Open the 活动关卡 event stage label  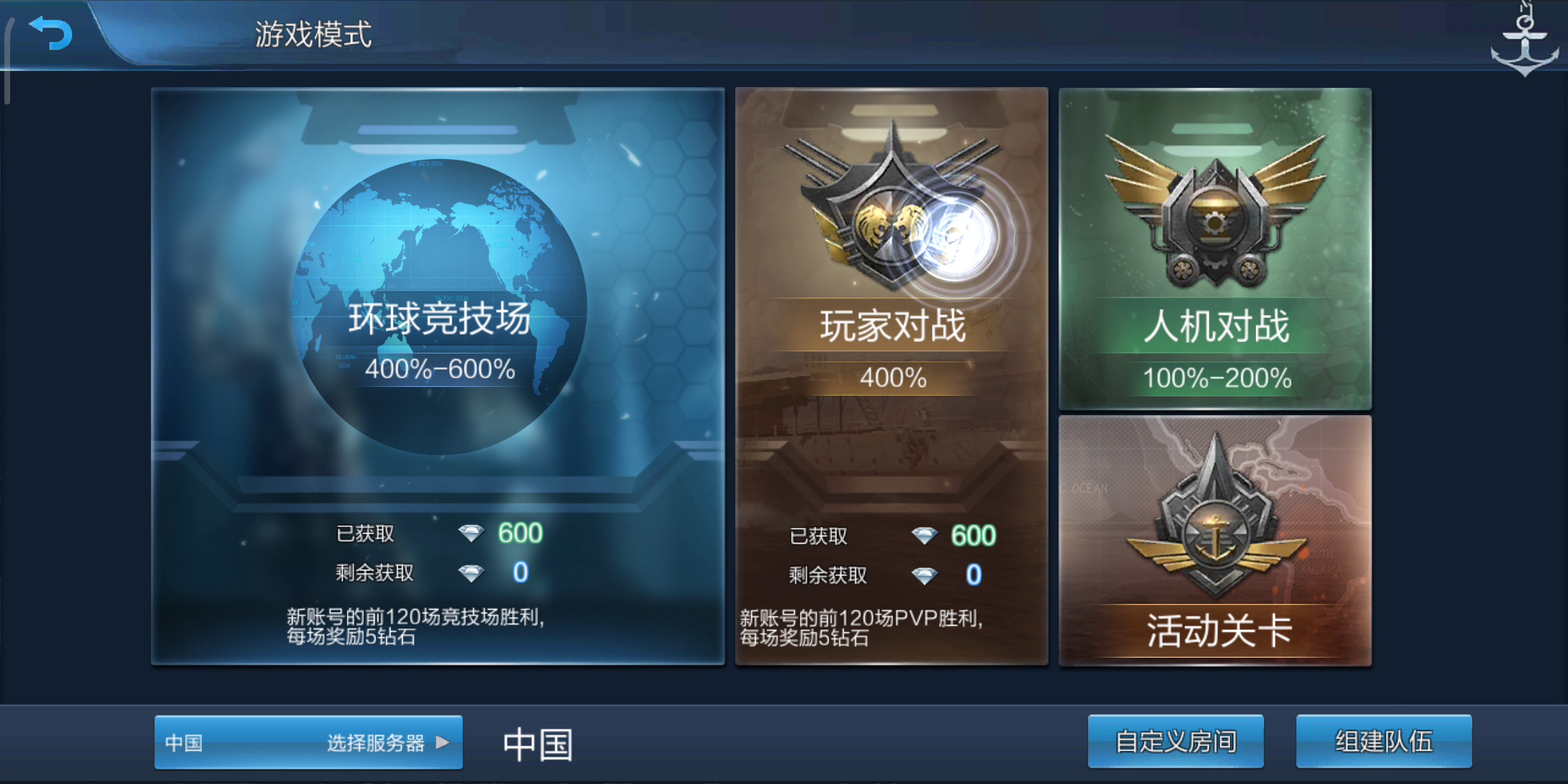pyautogui.click(x=1219, y=630)
